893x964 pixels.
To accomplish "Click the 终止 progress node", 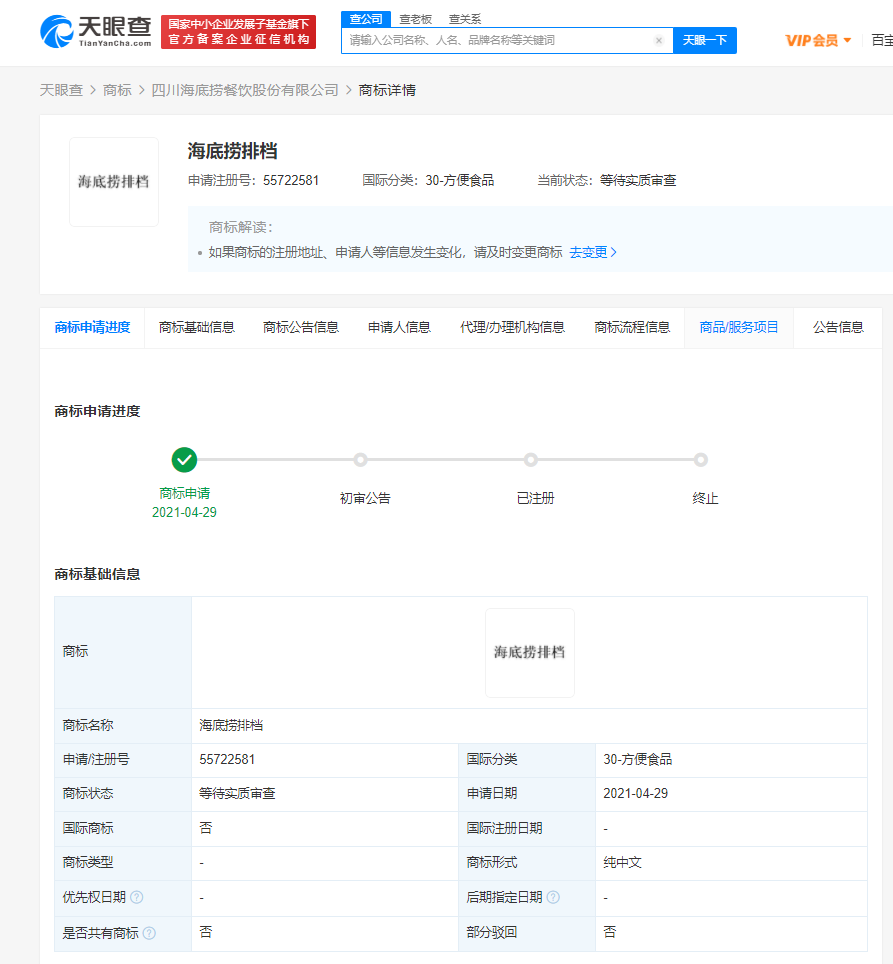I will (x=701, y=460).
